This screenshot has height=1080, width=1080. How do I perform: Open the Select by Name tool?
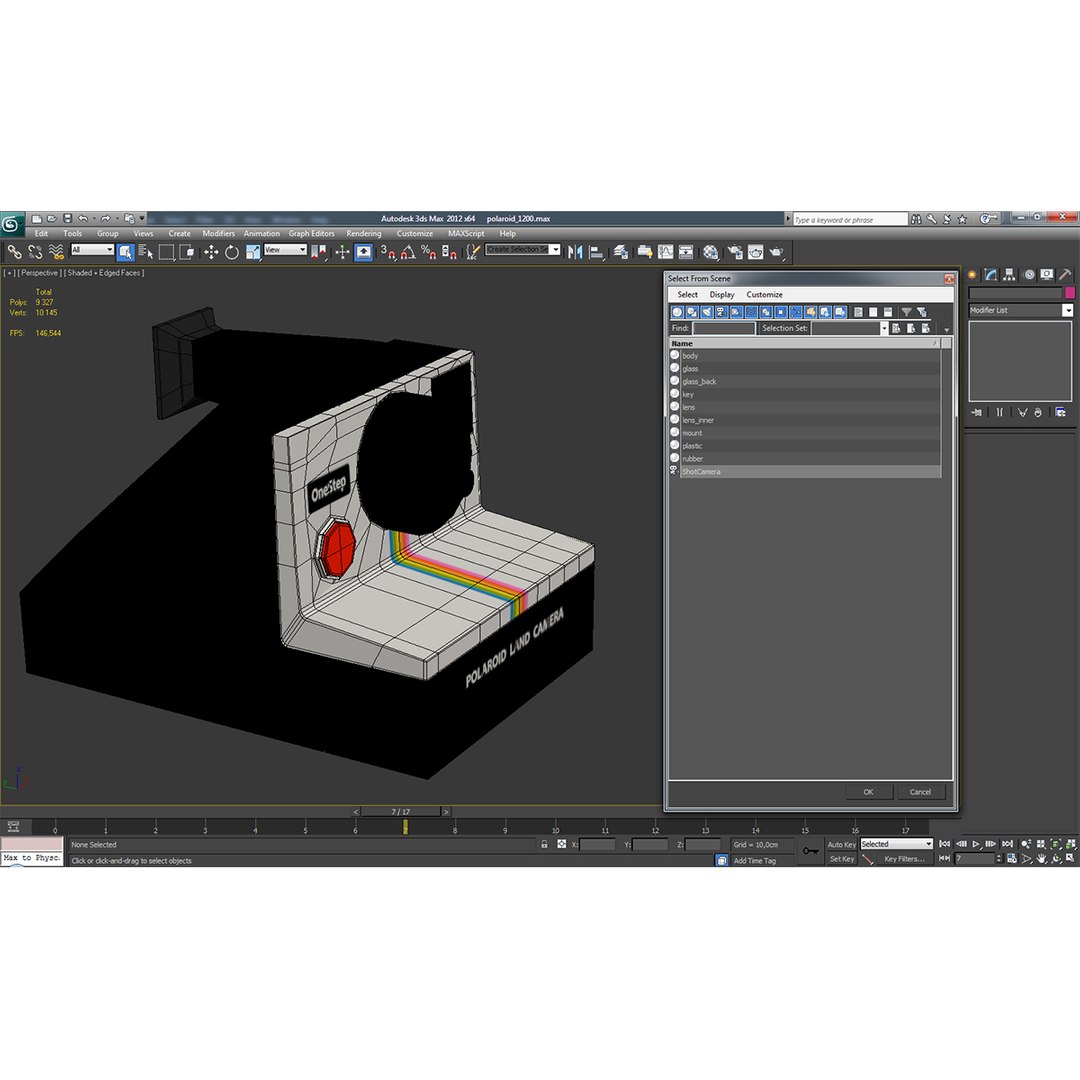(x=145, y=252)
